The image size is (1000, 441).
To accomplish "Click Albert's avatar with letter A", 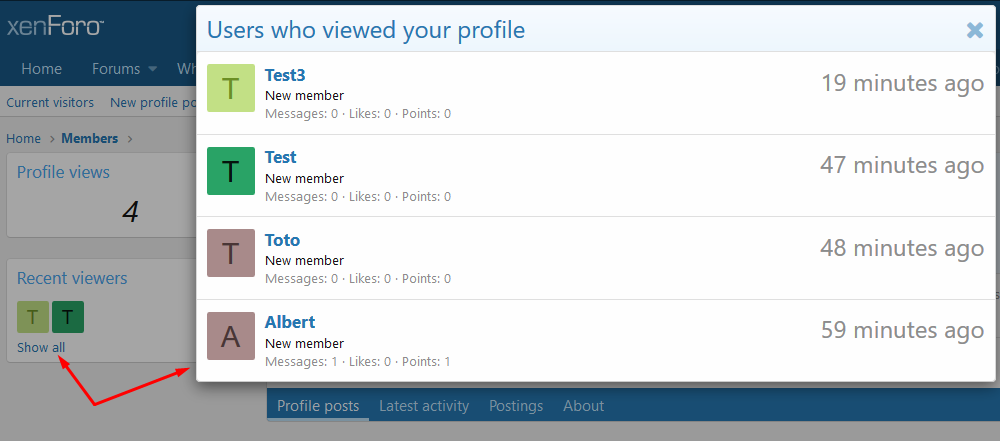I will [x=231, y=336].
